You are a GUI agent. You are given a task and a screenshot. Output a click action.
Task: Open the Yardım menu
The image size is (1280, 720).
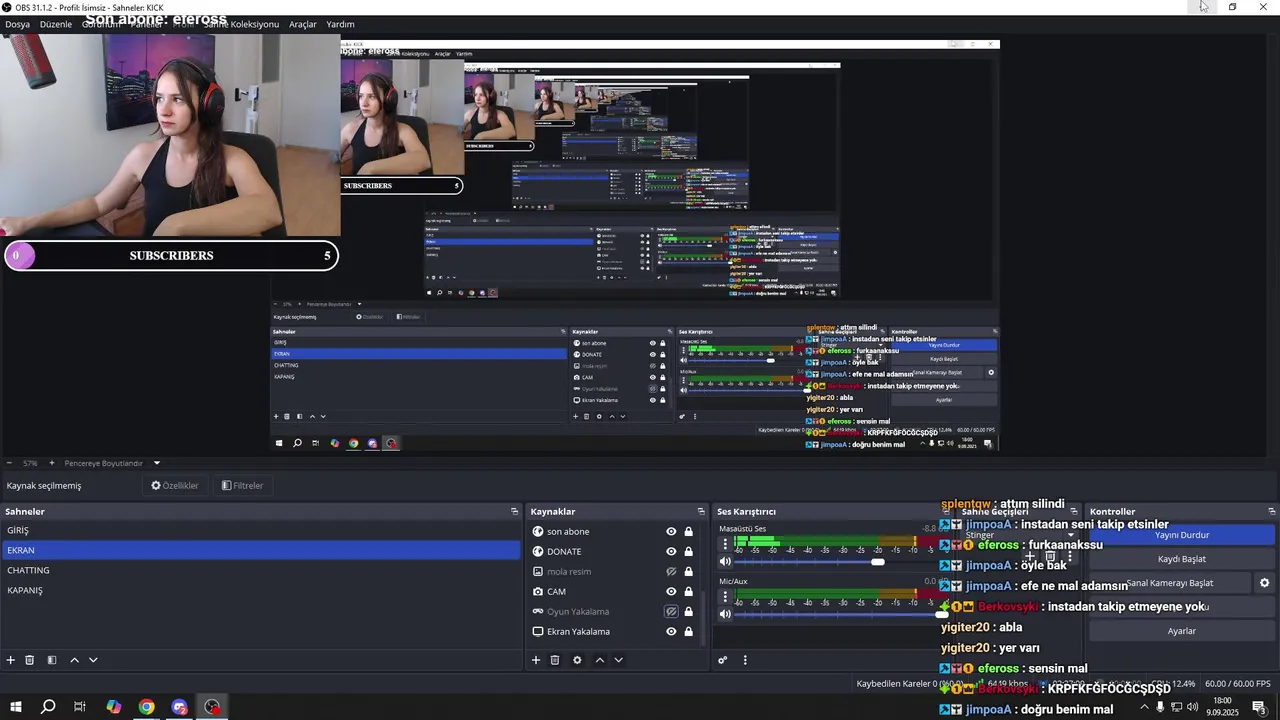coord(340,24)
